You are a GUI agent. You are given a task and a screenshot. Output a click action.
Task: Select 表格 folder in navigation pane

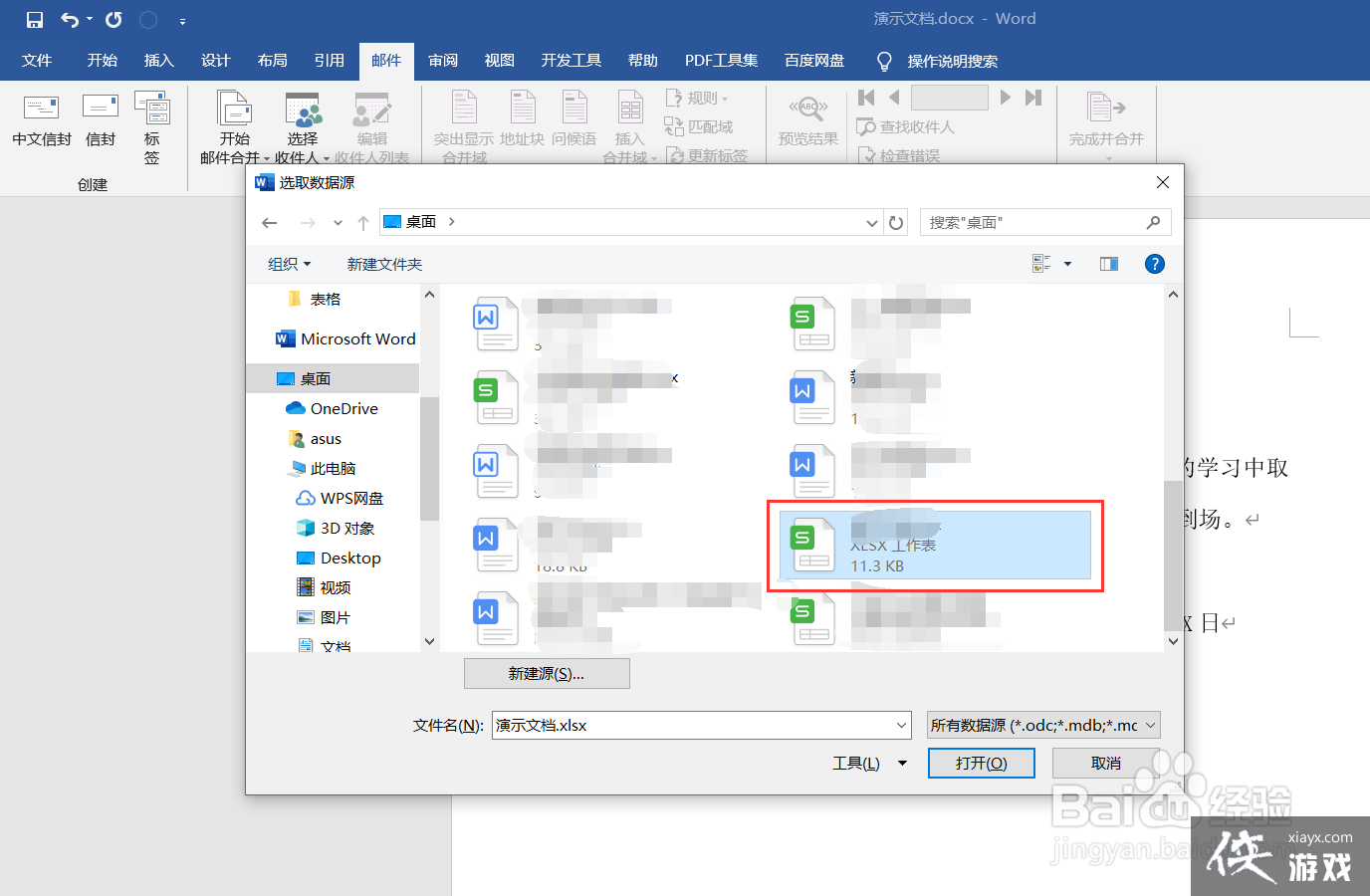click(326, 299)
